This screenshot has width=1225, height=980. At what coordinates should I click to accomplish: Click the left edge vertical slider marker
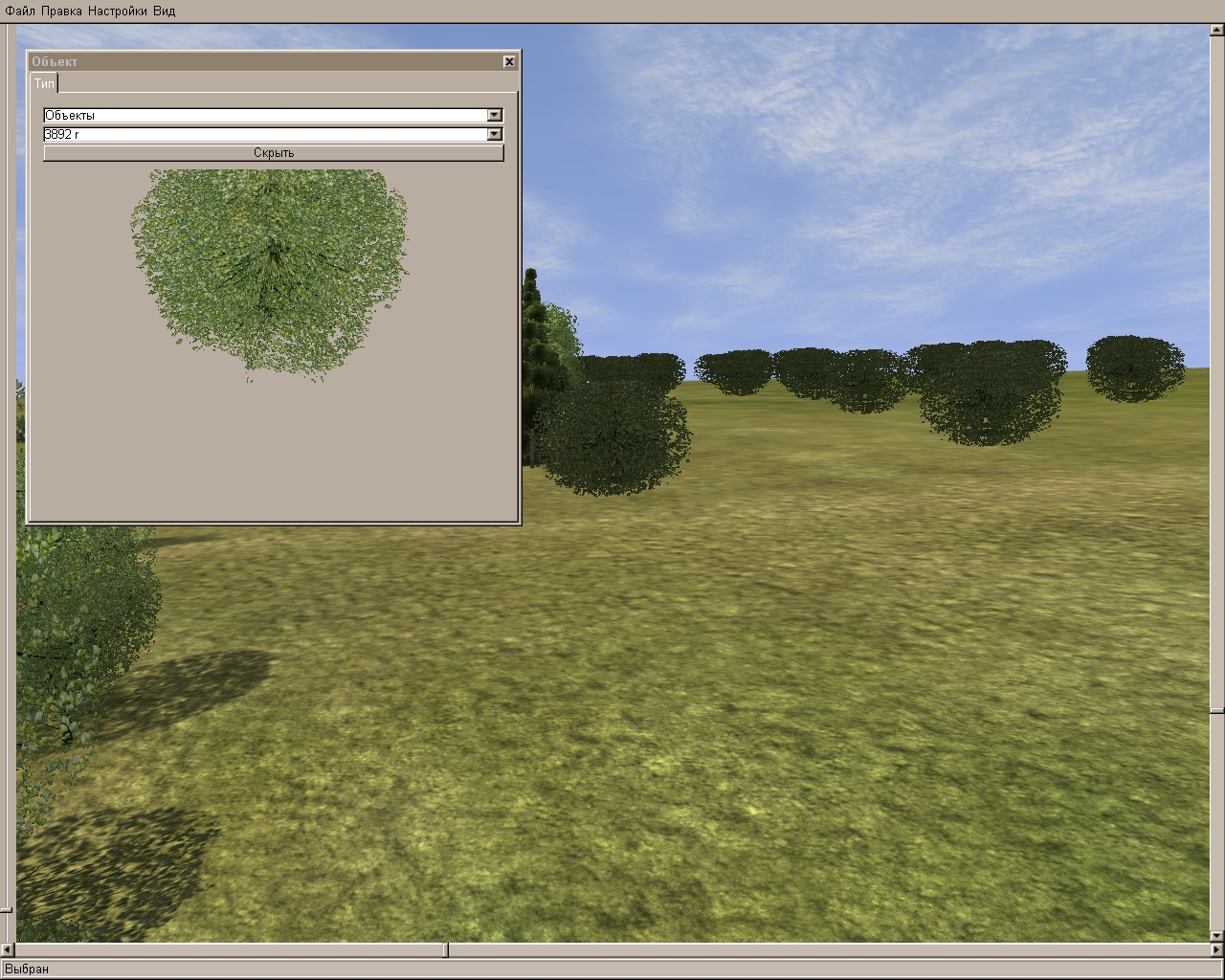[x=7, y=910]
